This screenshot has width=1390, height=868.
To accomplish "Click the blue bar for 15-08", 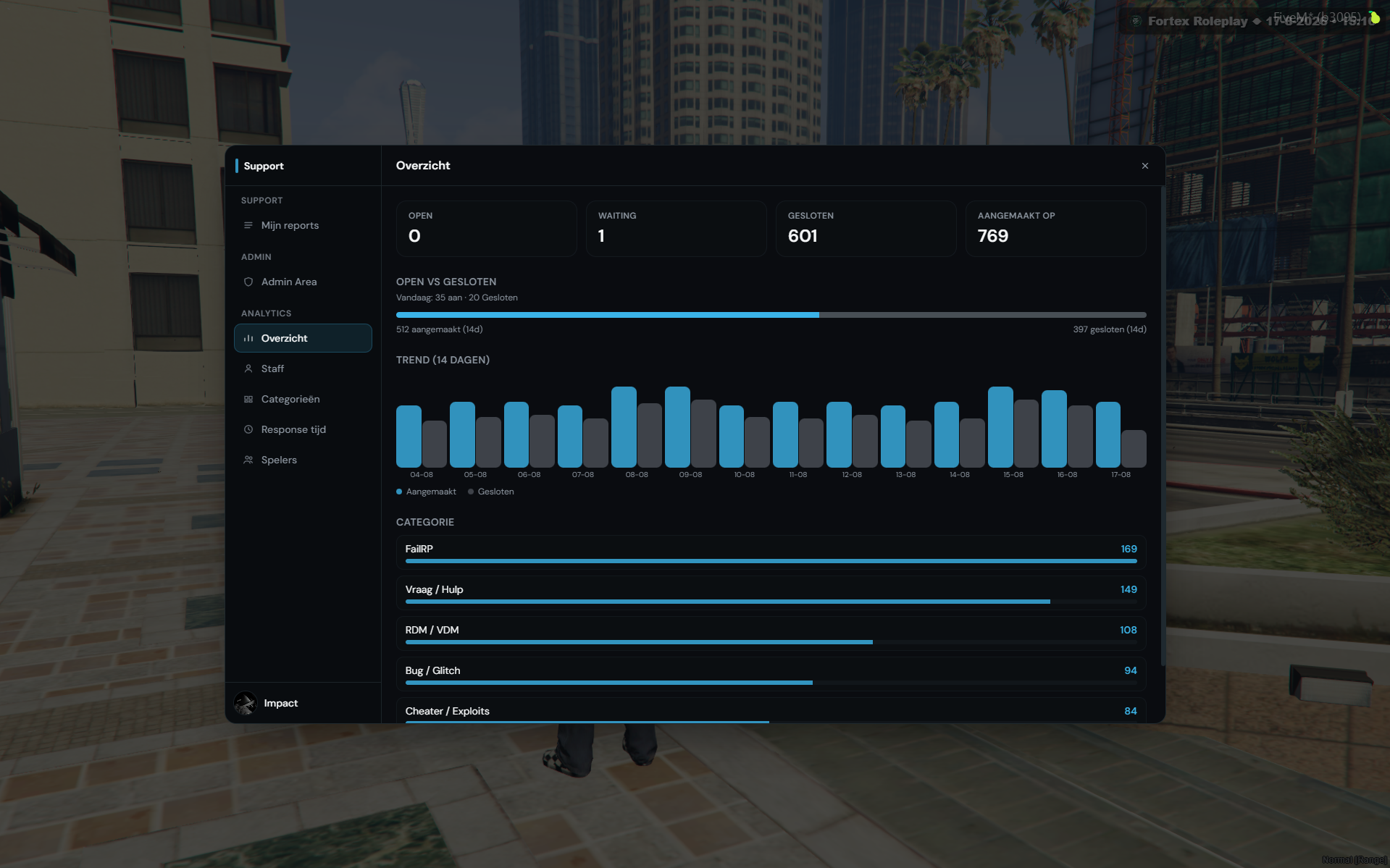I will coord(1000,427).
